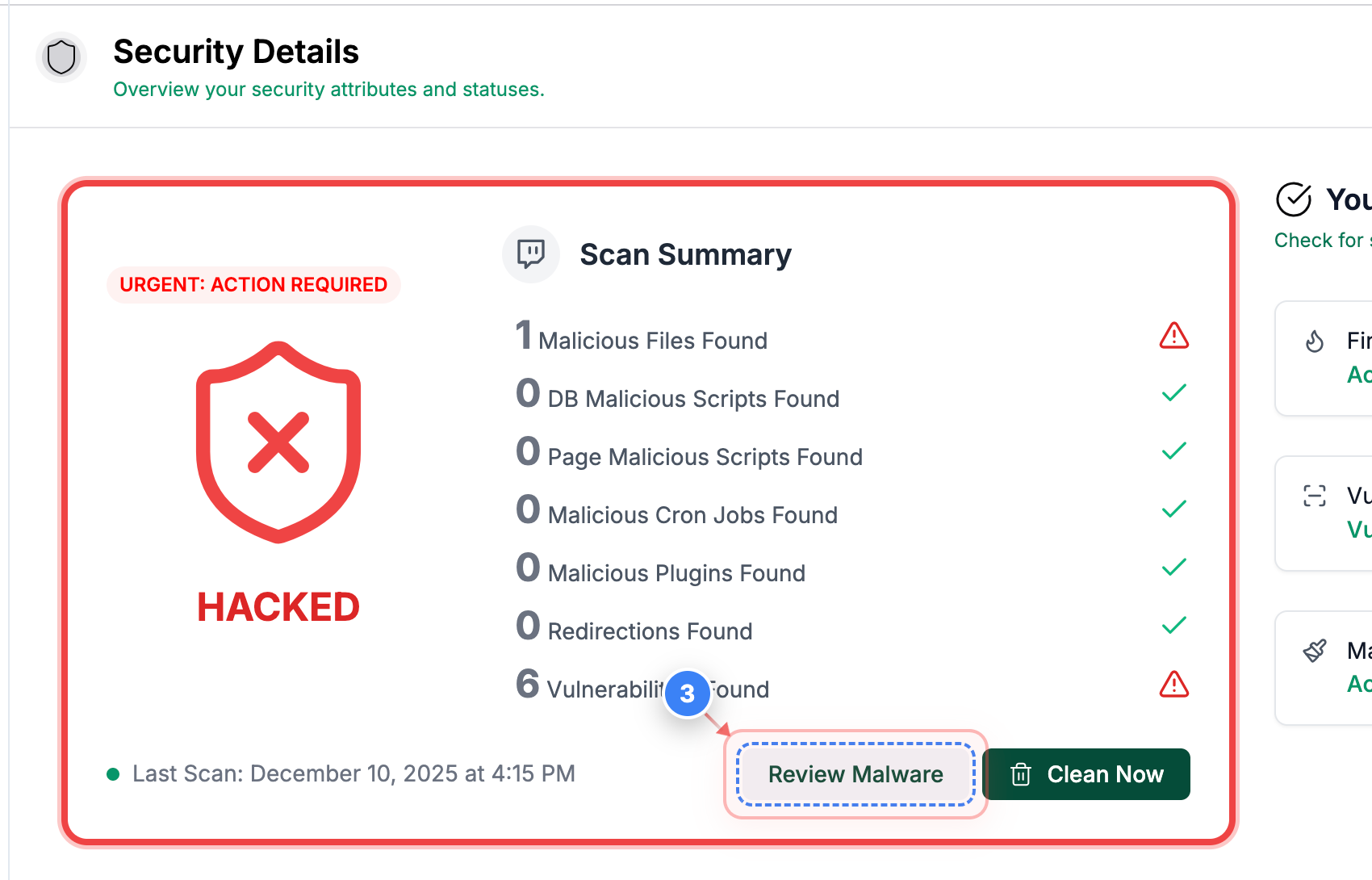Image resolution: width=1372 pixels, height=880 pixels.
Task: Click the URGENT: ACTION REQUIRED badge
Action: pyautogui.click(x=253, y=284)
